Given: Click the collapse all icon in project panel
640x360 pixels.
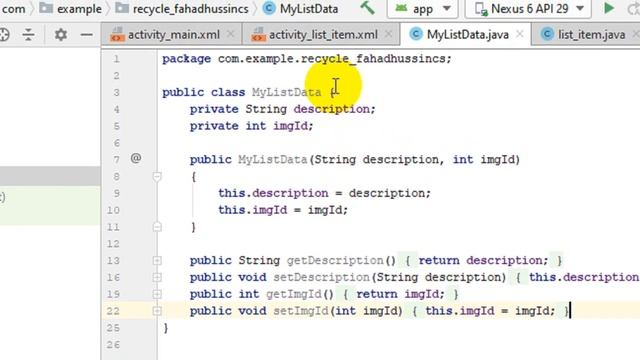Looking at the screenshot, I should point(28,35).
